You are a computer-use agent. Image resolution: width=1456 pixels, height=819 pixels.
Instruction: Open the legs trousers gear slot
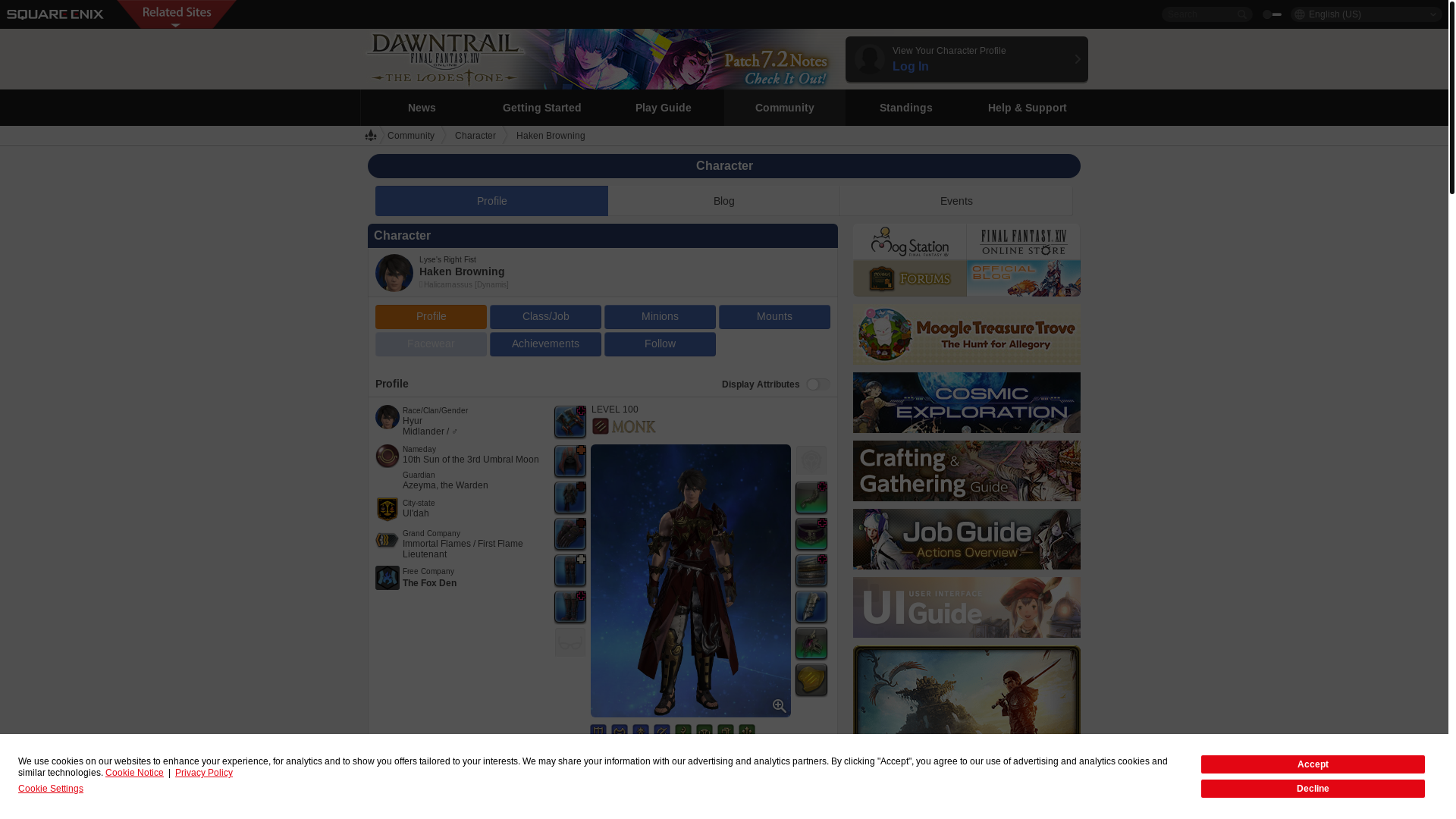[570, 570]
